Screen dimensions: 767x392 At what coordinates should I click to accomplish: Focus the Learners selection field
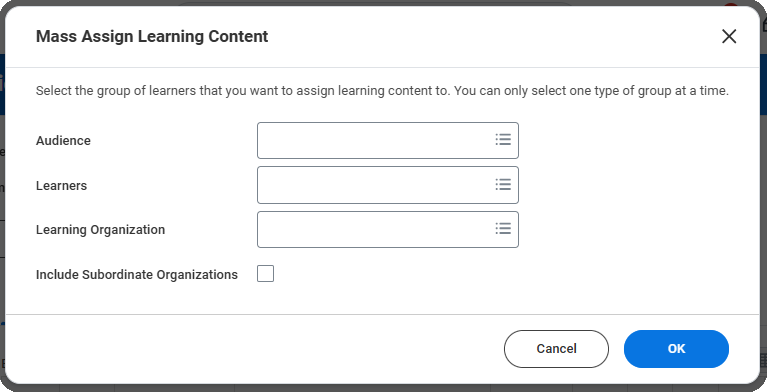388,185
